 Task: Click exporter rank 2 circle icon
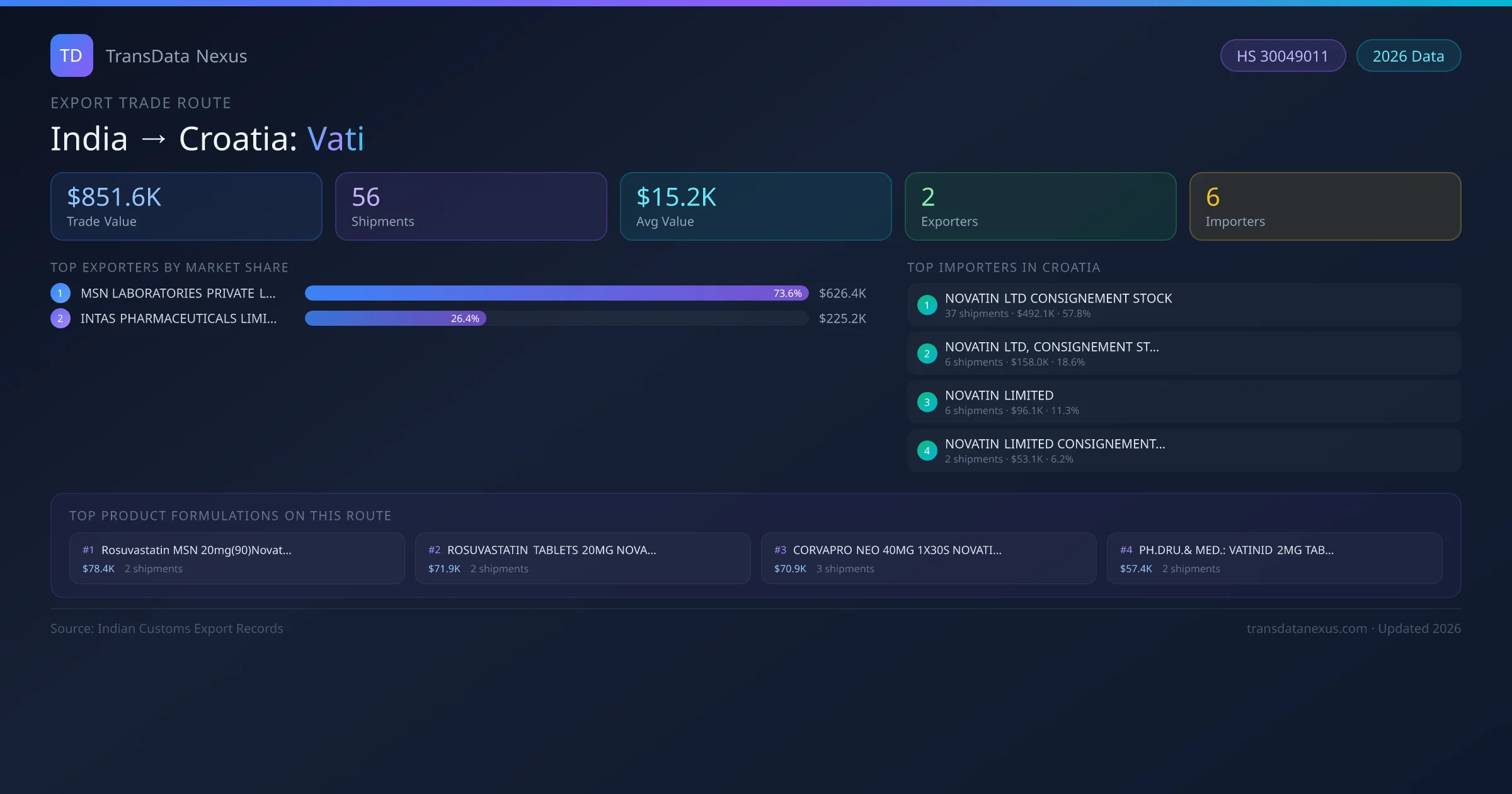coord(60,318)
